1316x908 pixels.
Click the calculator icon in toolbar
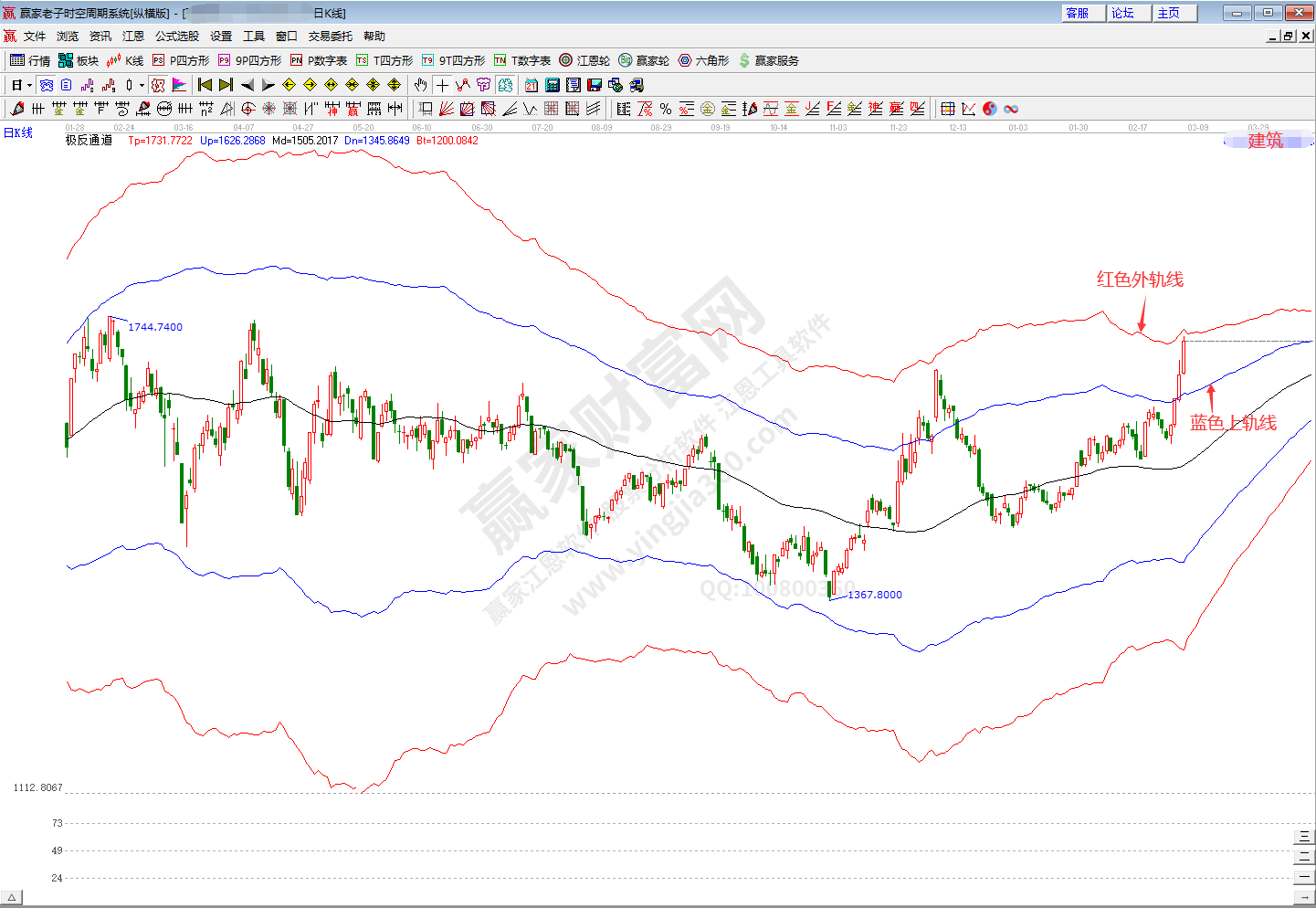pyautogui.click(x=553, y=85)
